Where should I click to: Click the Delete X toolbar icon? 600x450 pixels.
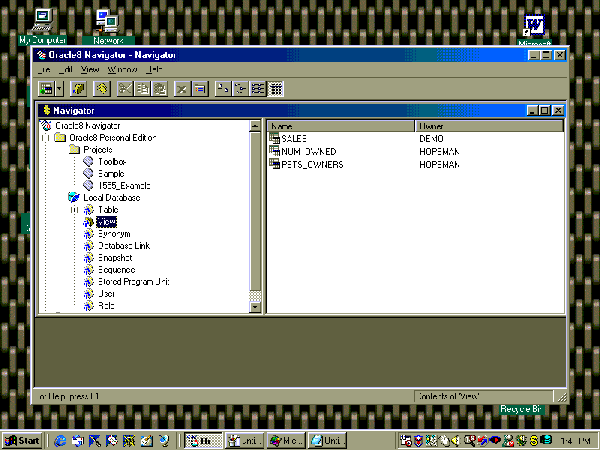[x=182, y=89]
